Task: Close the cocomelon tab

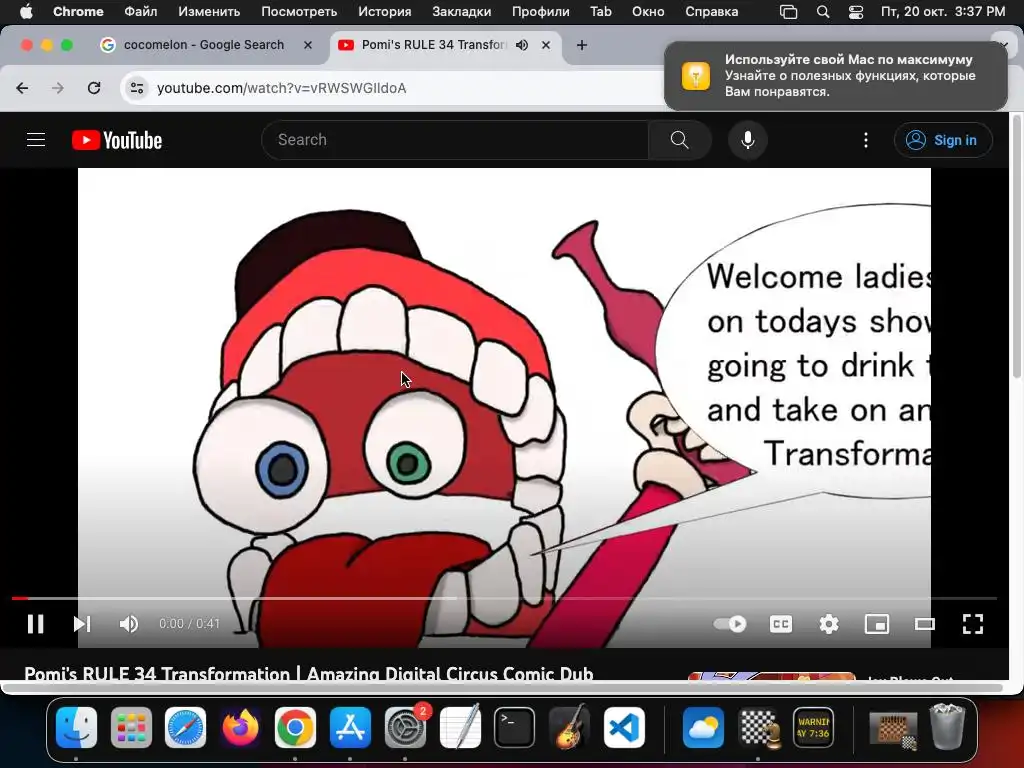Action: [x=308, y=45]
